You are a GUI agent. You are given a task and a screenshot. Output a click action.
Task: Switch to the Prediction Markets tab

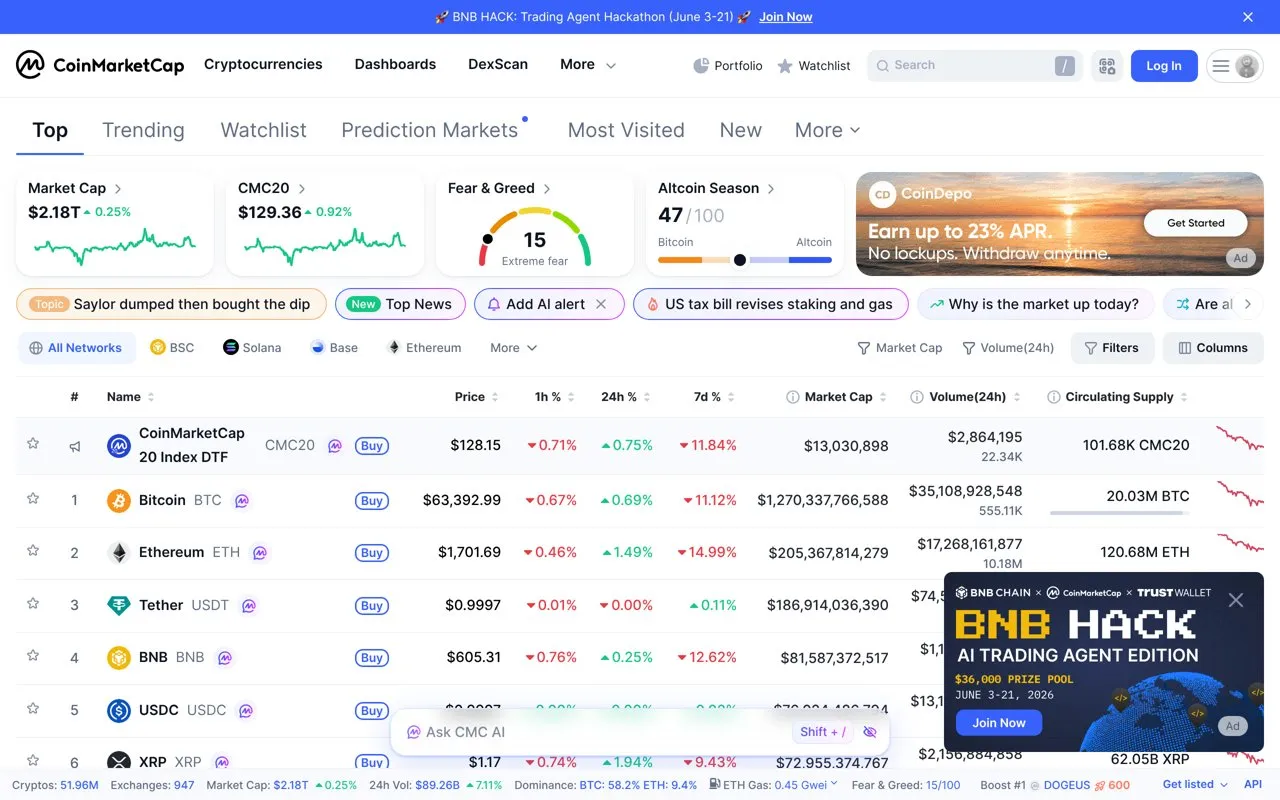[x=430, y=130]
